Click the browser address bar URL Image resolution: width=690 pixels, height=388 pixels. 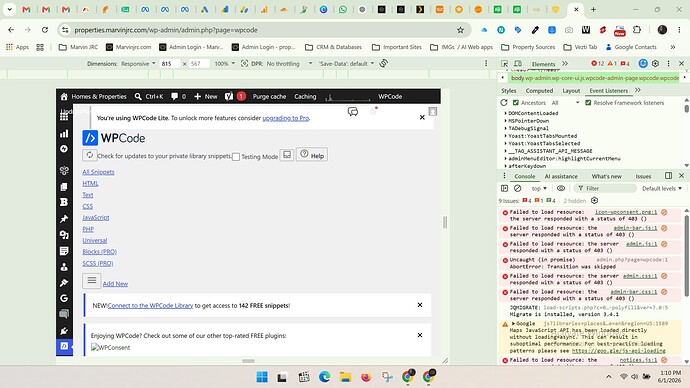click(x=166, y=30)
